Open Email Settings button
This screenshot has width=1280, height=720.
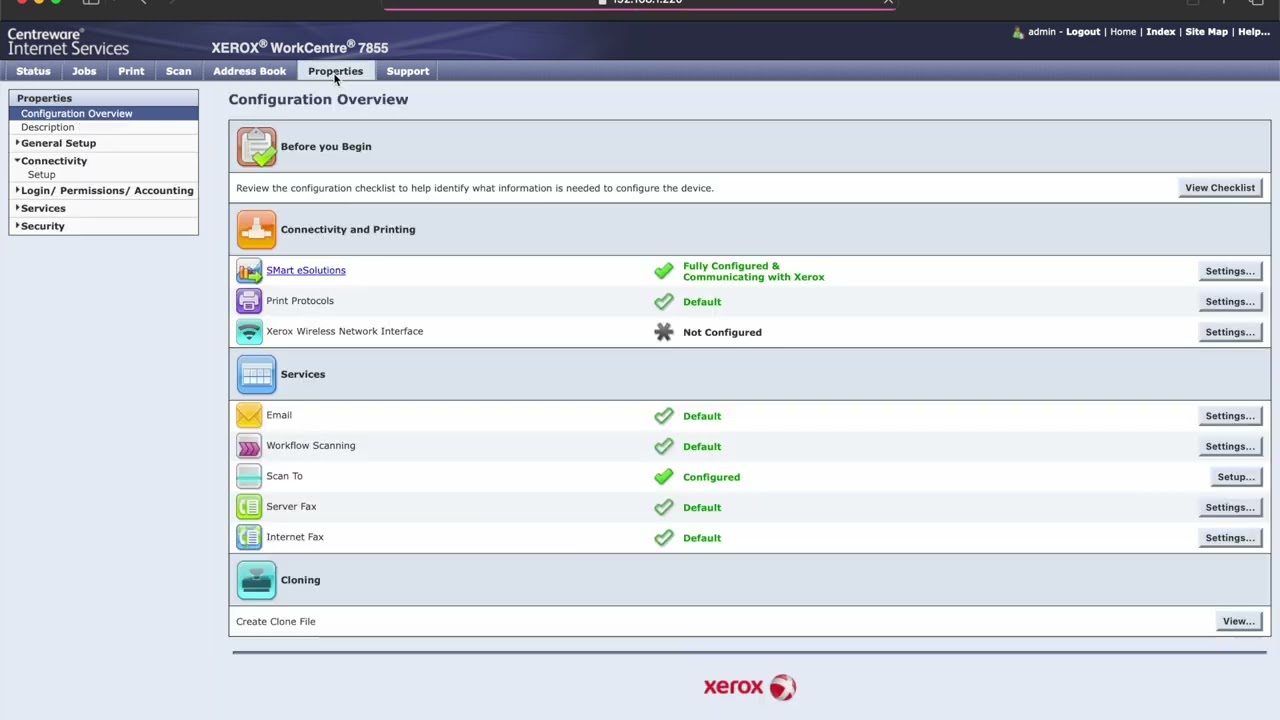(1230, 416)
